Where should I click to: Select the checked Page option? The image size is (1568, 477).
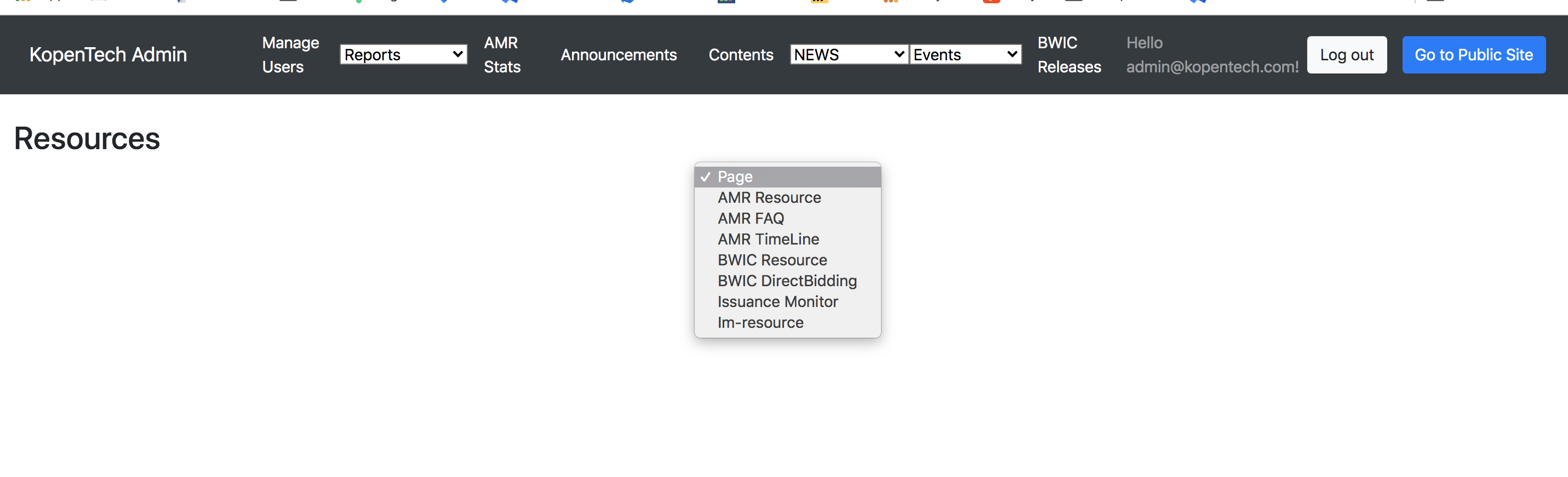(787, 177)
